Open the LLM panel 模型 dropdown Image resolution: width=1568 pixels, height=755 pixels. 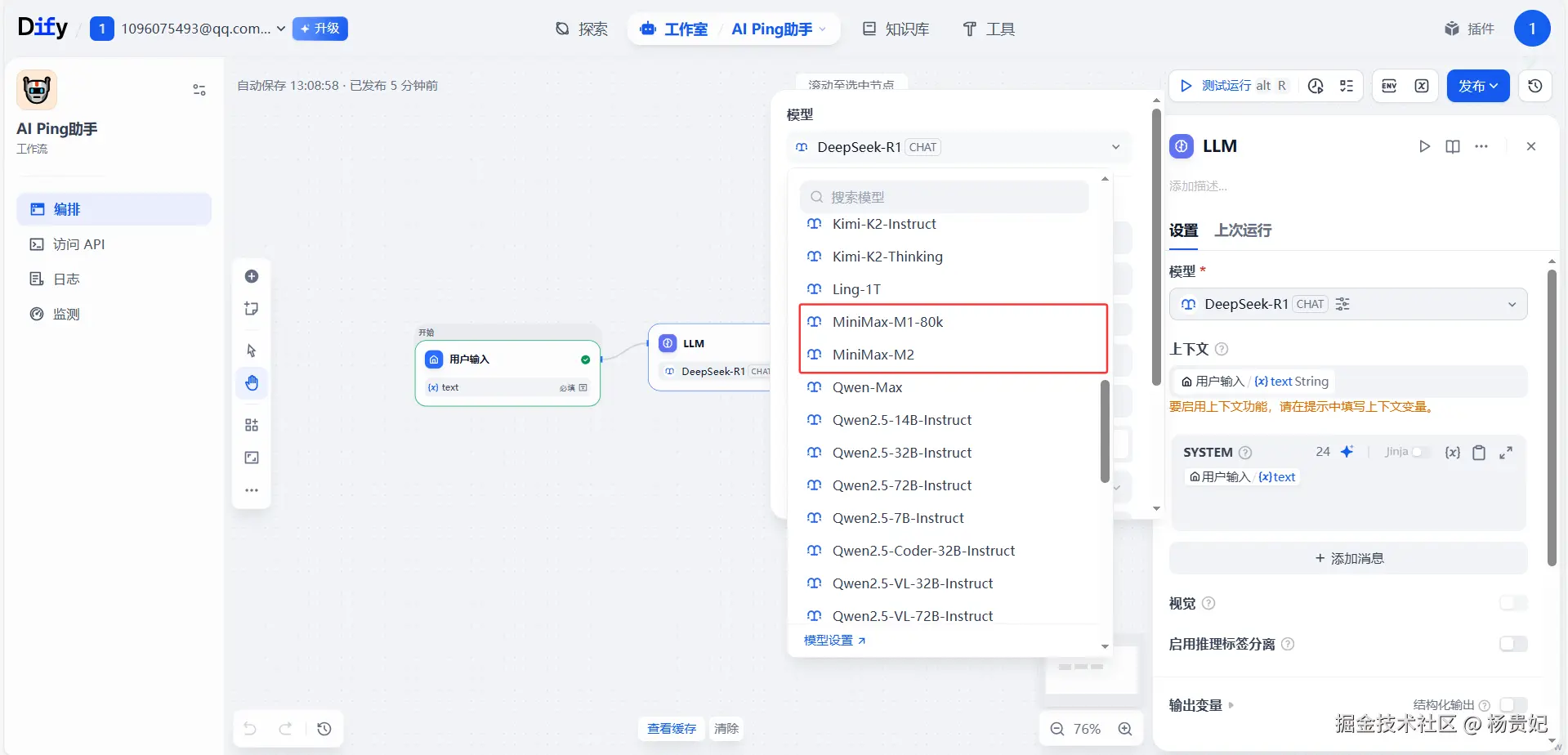(1348, 304)
